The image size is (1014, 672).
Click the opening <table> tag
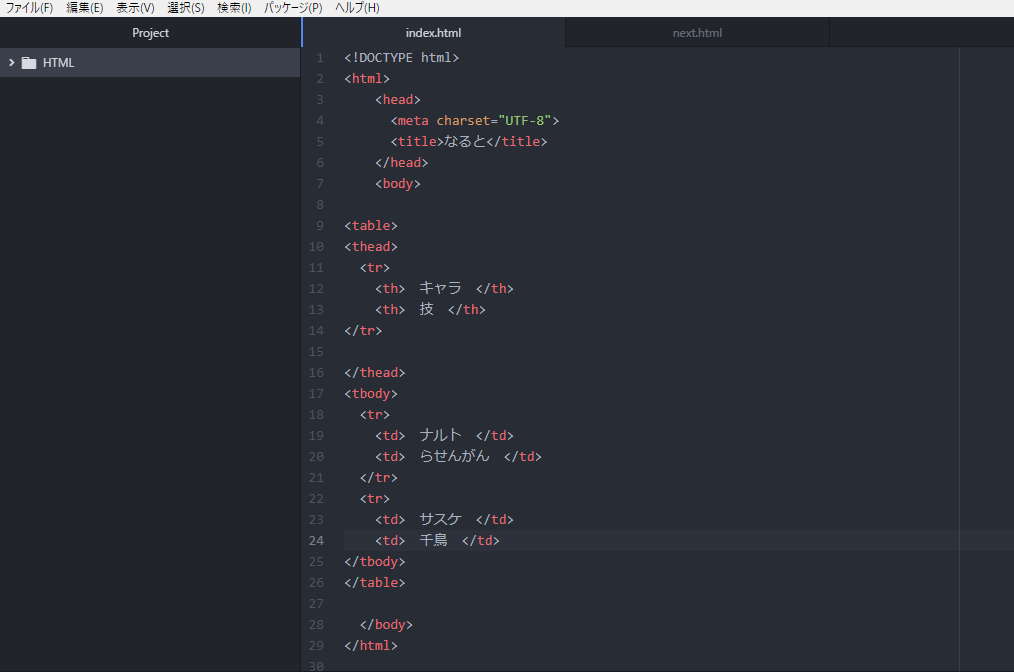pos(371,226)
